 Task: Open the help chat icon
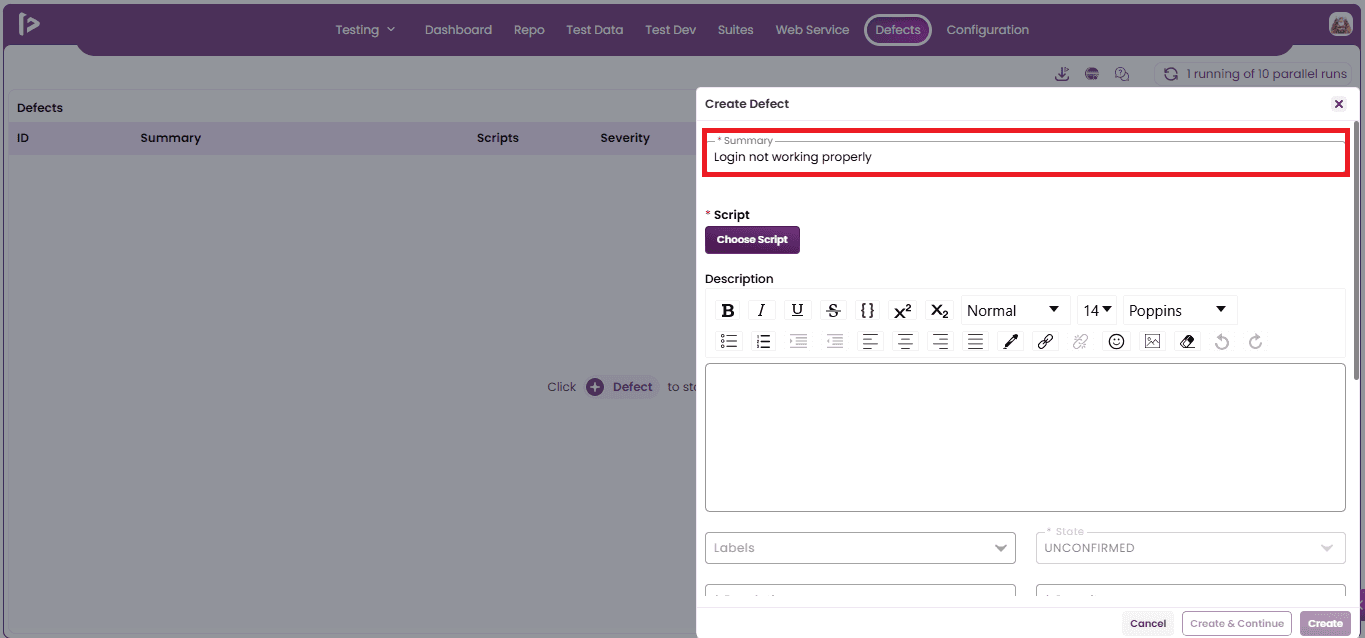click(1122, 74)
